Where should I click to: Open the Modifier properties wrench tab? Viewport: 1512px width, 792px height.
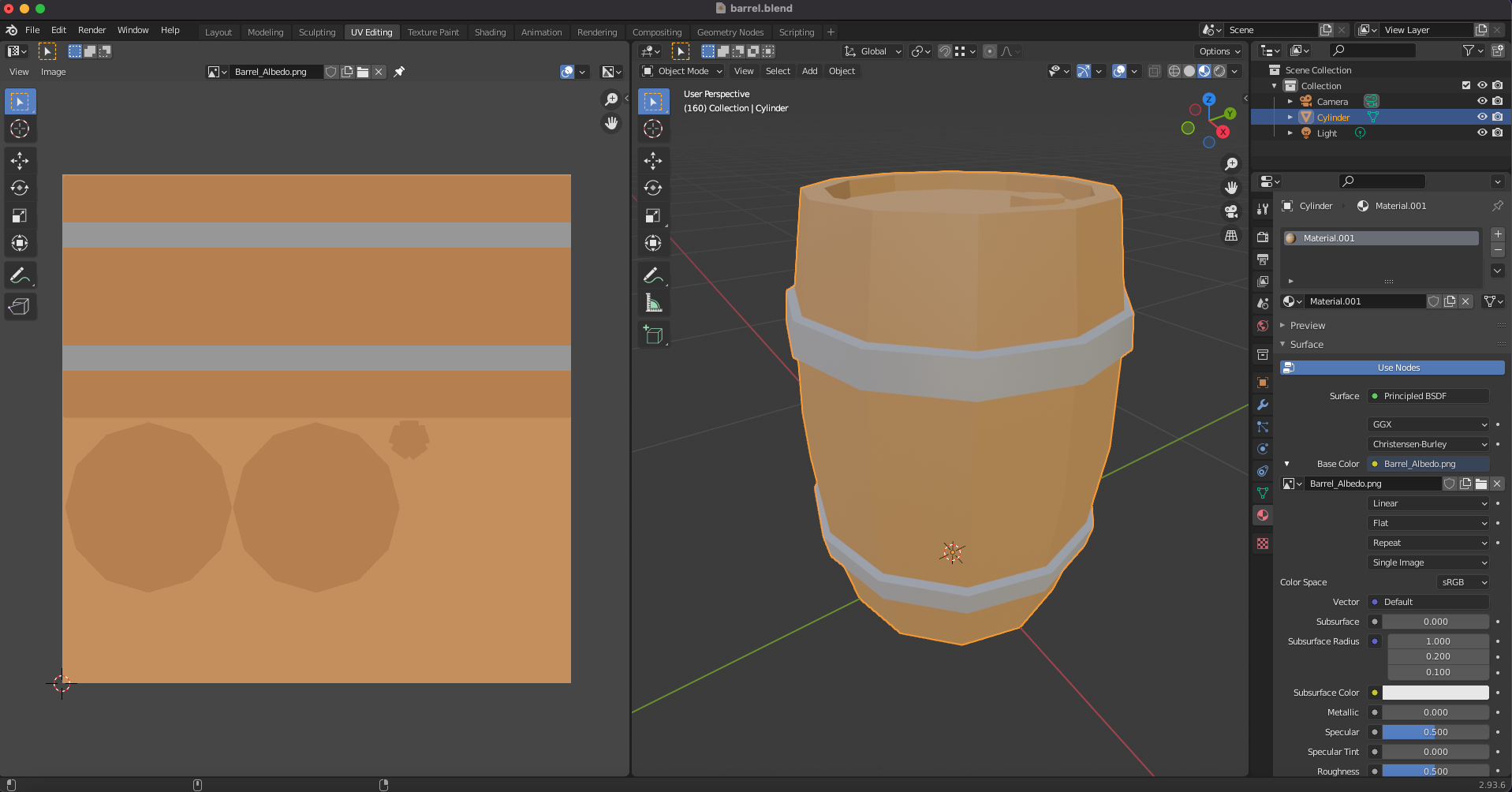(1263, 405)
